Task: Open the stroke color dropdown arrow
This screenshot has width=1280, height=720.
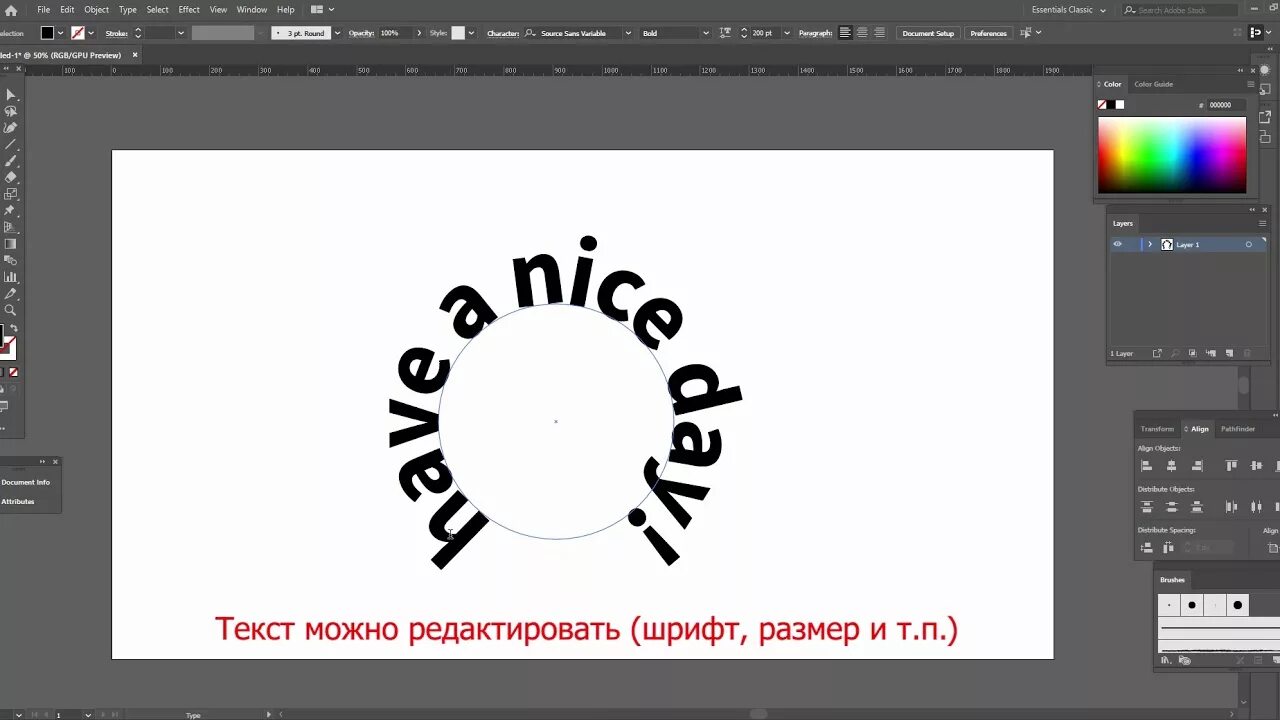Action: 91,33
